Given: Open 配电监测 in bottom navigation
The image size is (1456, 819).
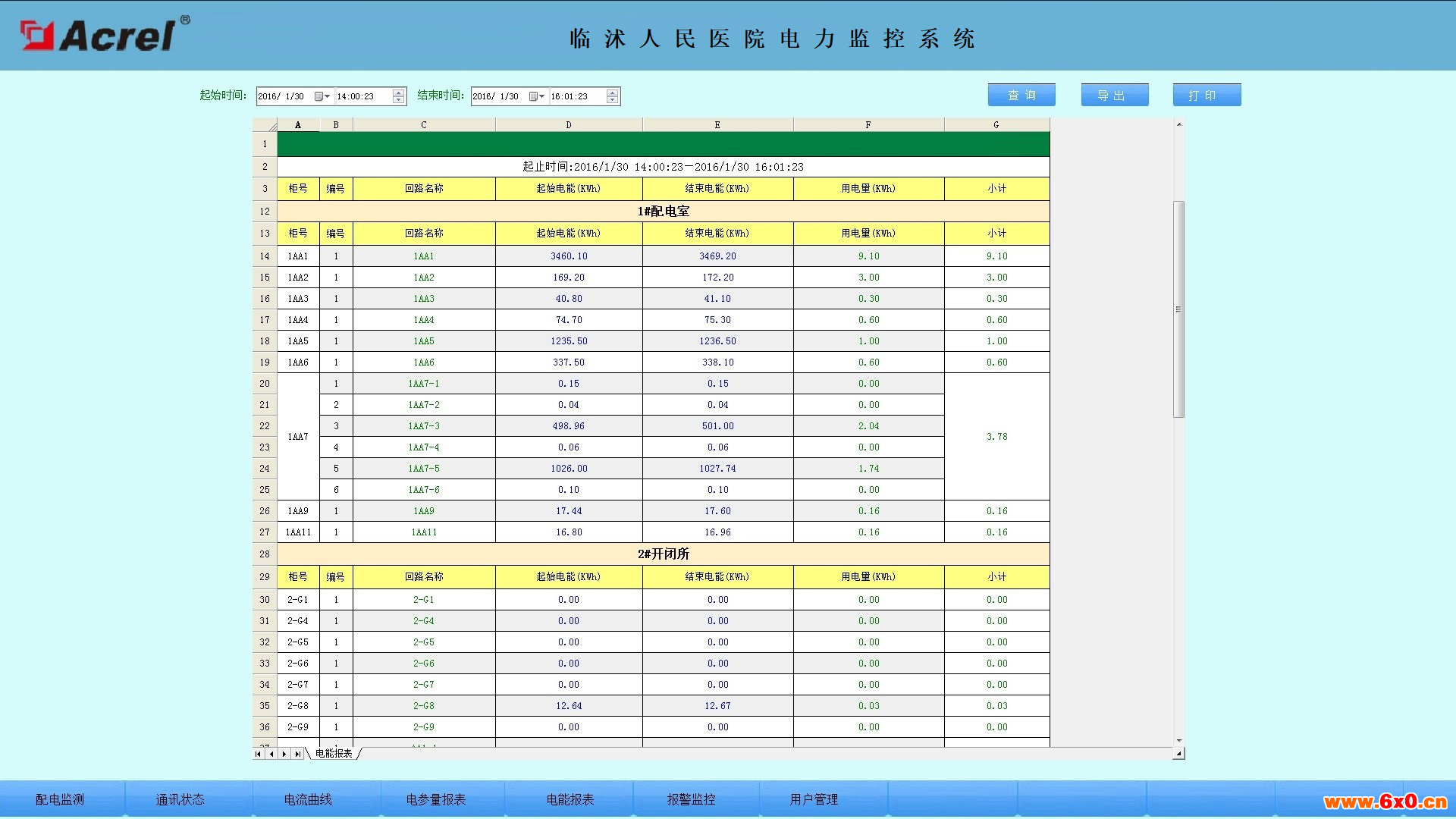Looking at the screenshot, I should [x=60, y=799].
